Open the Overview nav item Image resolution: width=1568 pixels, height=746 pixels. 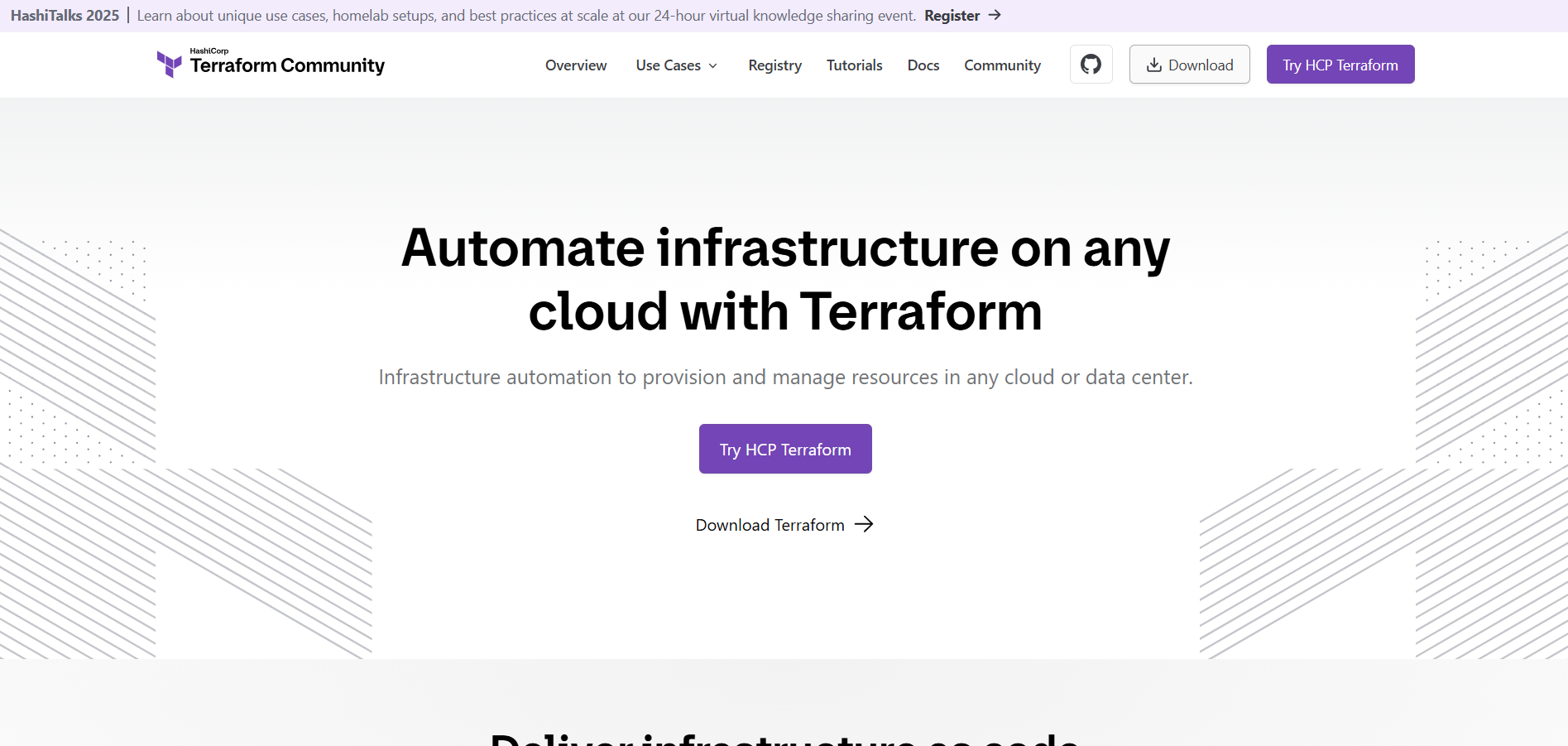[x=576, y=65]
